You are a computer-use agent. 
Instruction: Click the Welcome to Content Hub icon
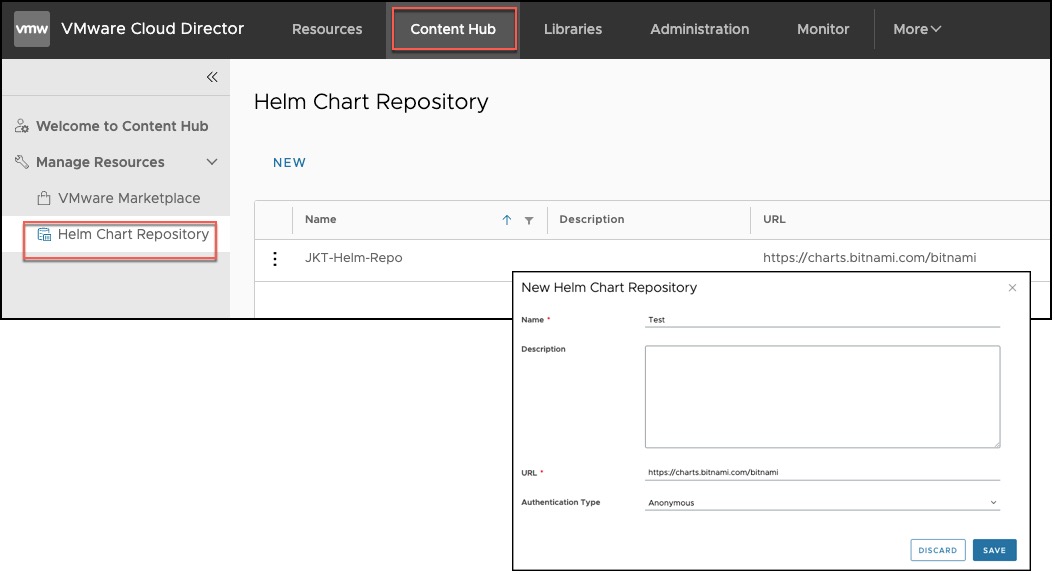click(22, 126)
